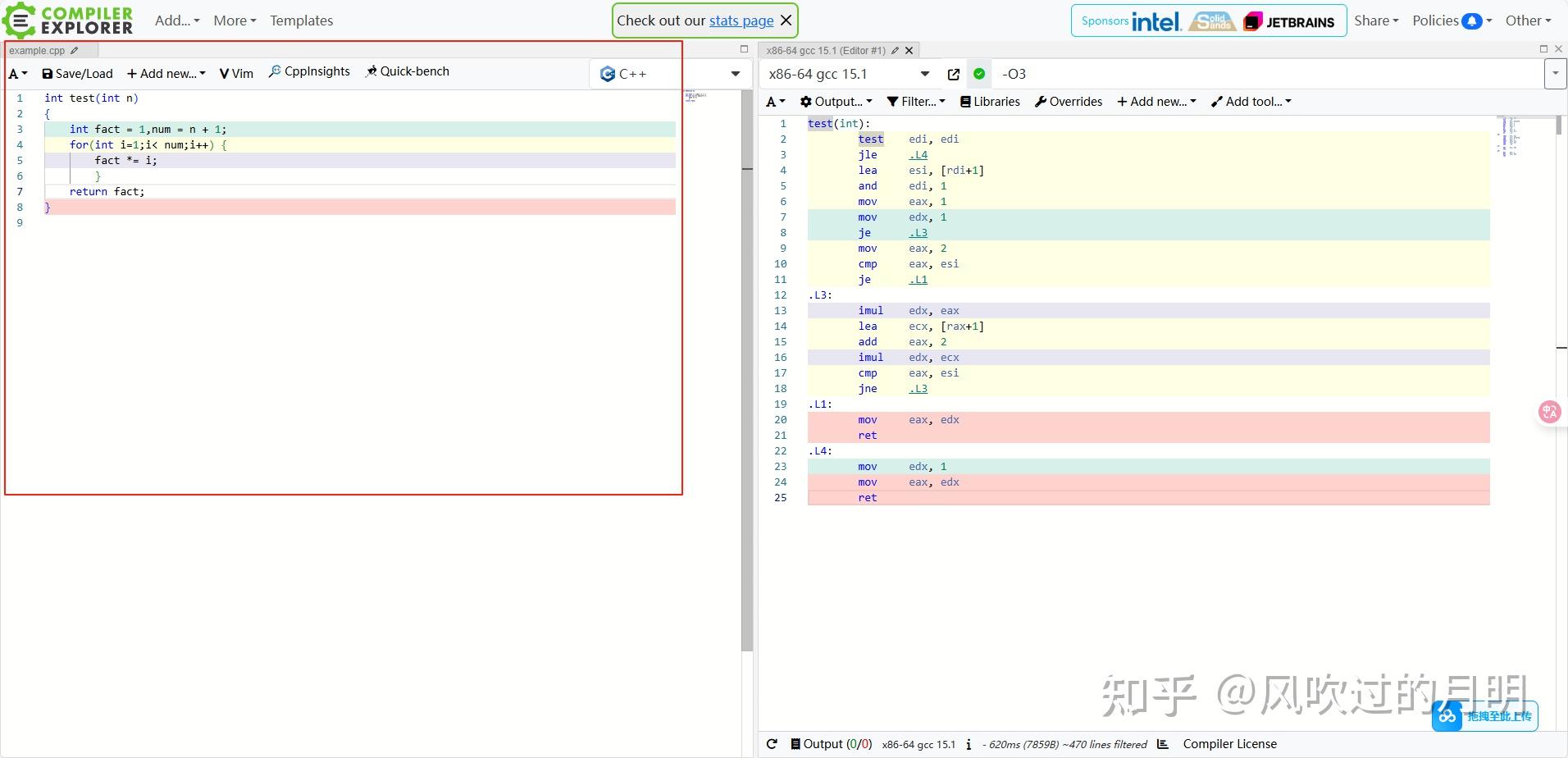Image resolution: width=1568 pixels, height=758 pixels.
Task: Click the JetBrains sponsor logo
Action: click(x=1288, y=21)
